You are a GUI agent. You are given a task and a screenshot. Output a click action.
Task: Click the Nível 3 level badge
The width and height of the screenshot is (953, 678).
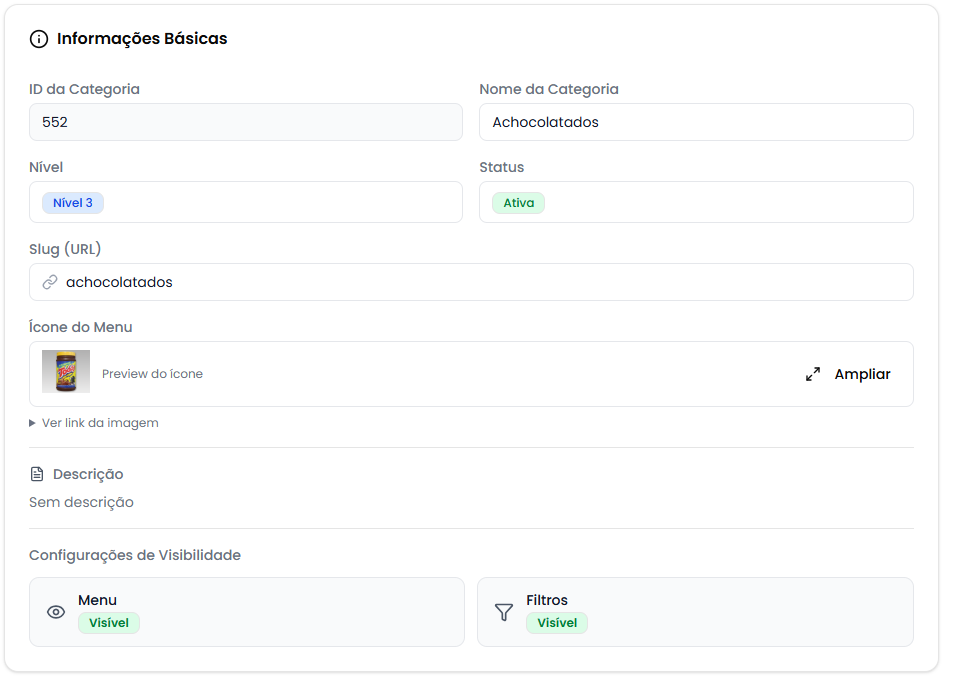coord(73,203)
